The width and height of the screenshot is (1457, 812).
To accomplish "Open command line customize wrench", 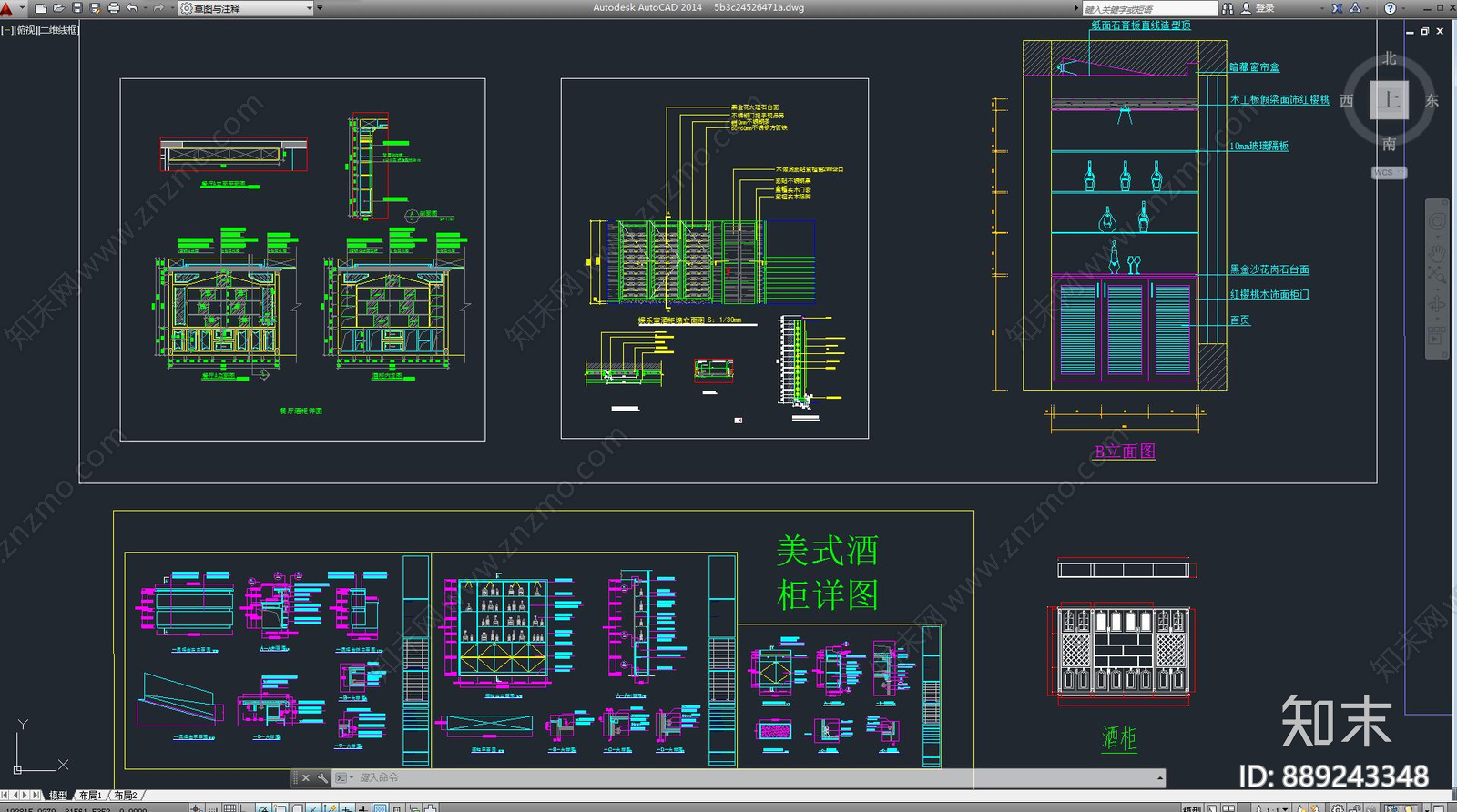I will coord(322,778).
